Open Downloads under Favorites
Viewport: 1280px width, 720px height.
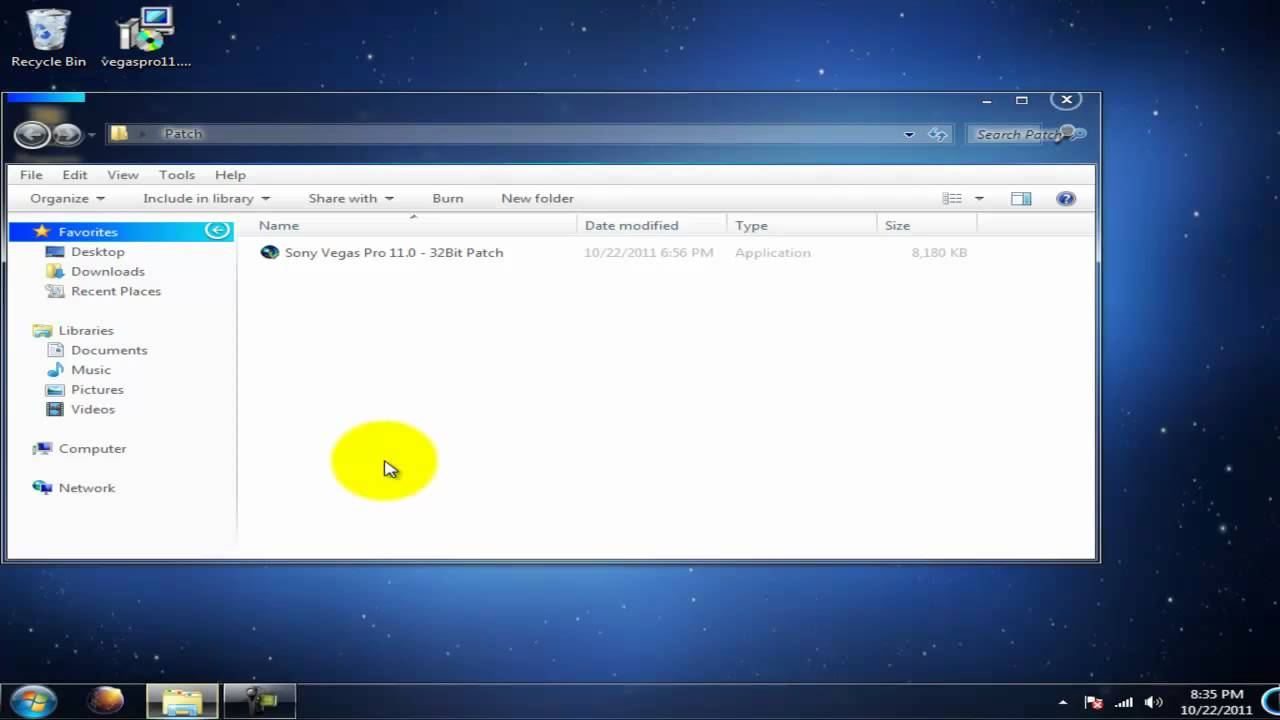pos(108,271)
